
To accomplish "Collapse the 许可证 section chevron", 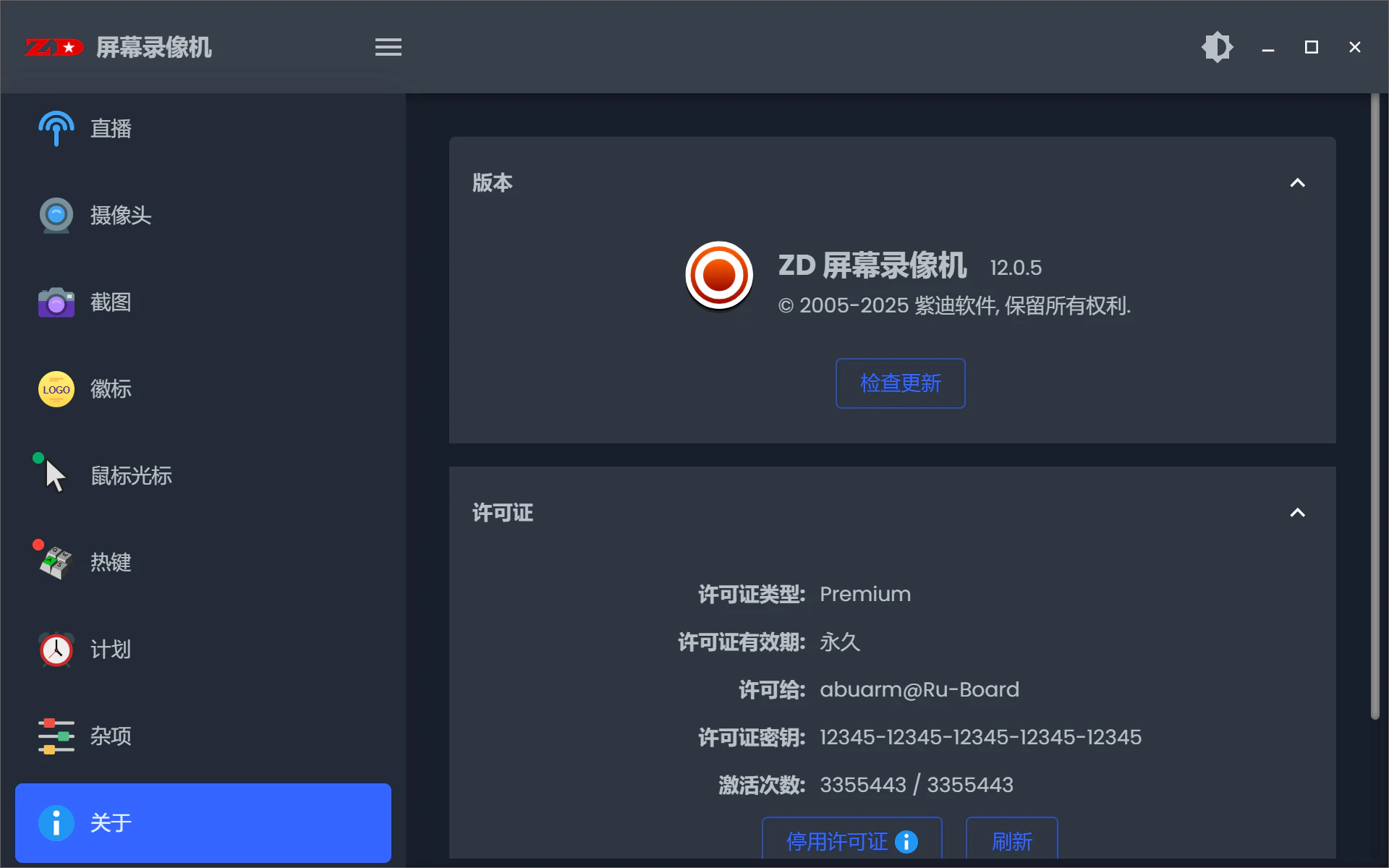I will [1297, 513].
